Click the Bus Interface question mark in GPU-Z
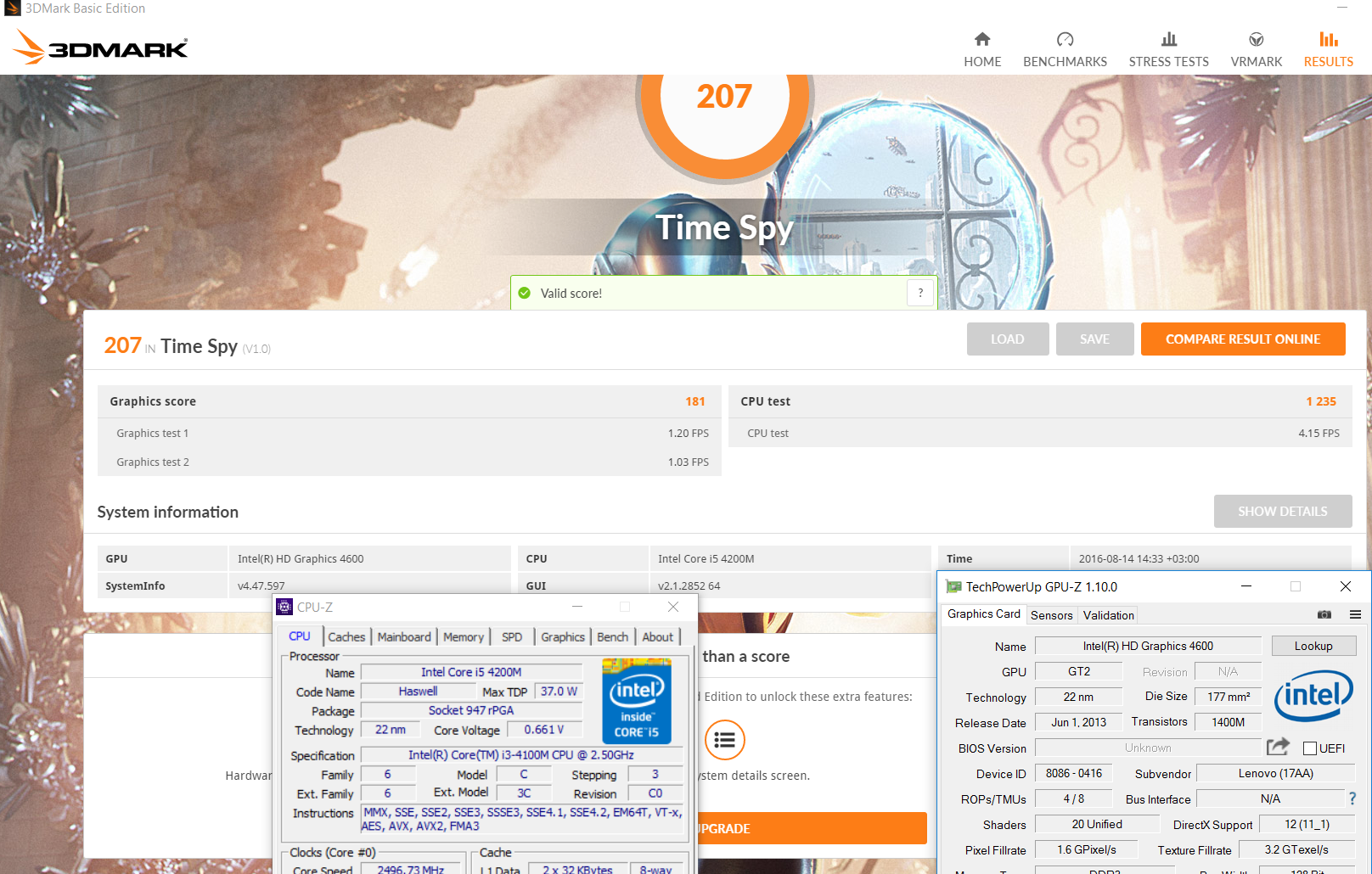 [x=1352, y=798]
